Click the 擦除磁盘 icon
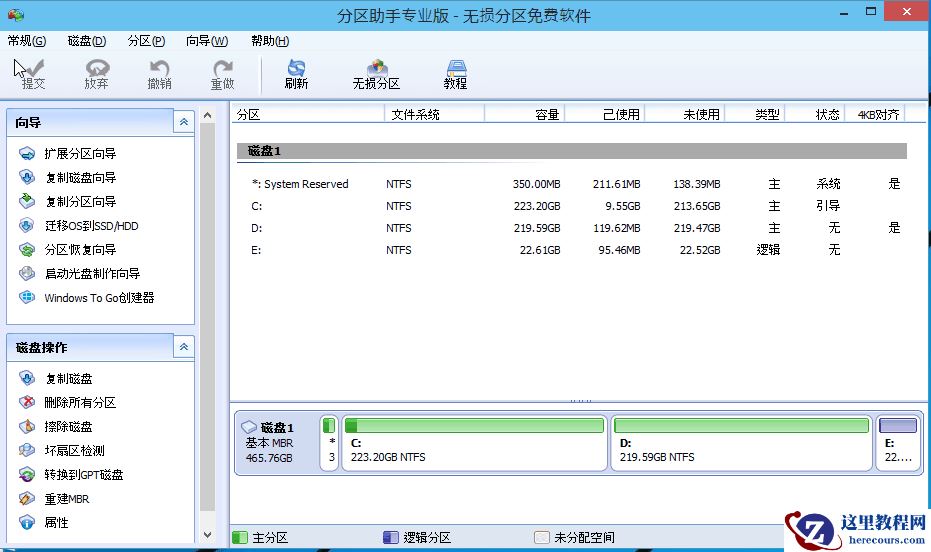 click(x=27, y=426)
